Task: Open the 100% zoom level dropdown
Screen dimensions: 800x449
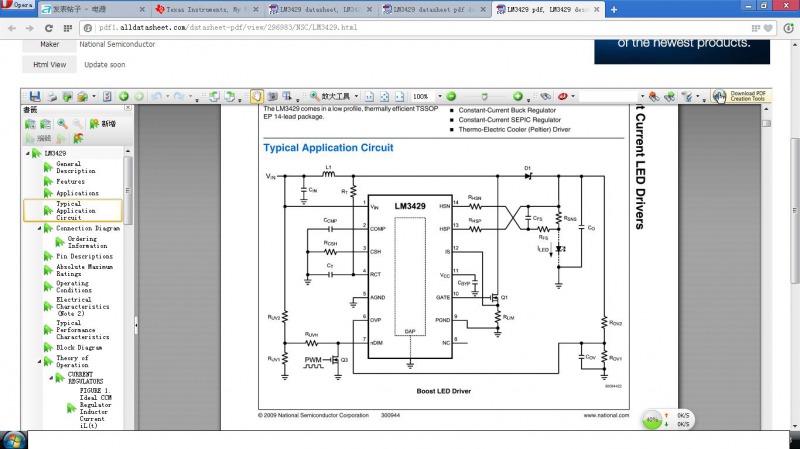Action: pos(440,96)
